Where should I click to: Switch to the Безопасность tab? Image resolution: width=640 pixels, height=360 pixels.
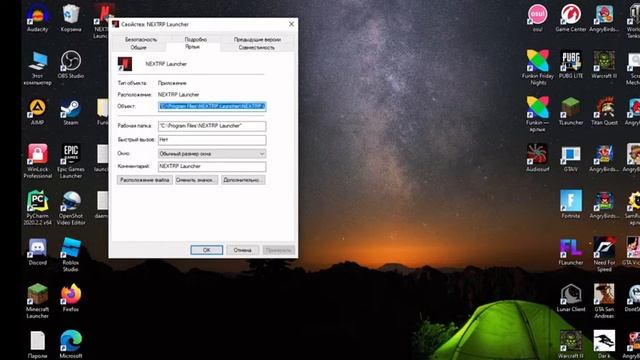[141, 40]
